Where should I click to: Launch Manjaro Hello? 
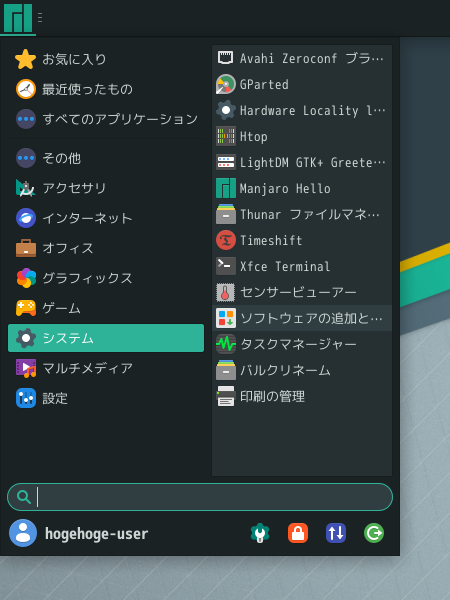[x=302, y=188]
